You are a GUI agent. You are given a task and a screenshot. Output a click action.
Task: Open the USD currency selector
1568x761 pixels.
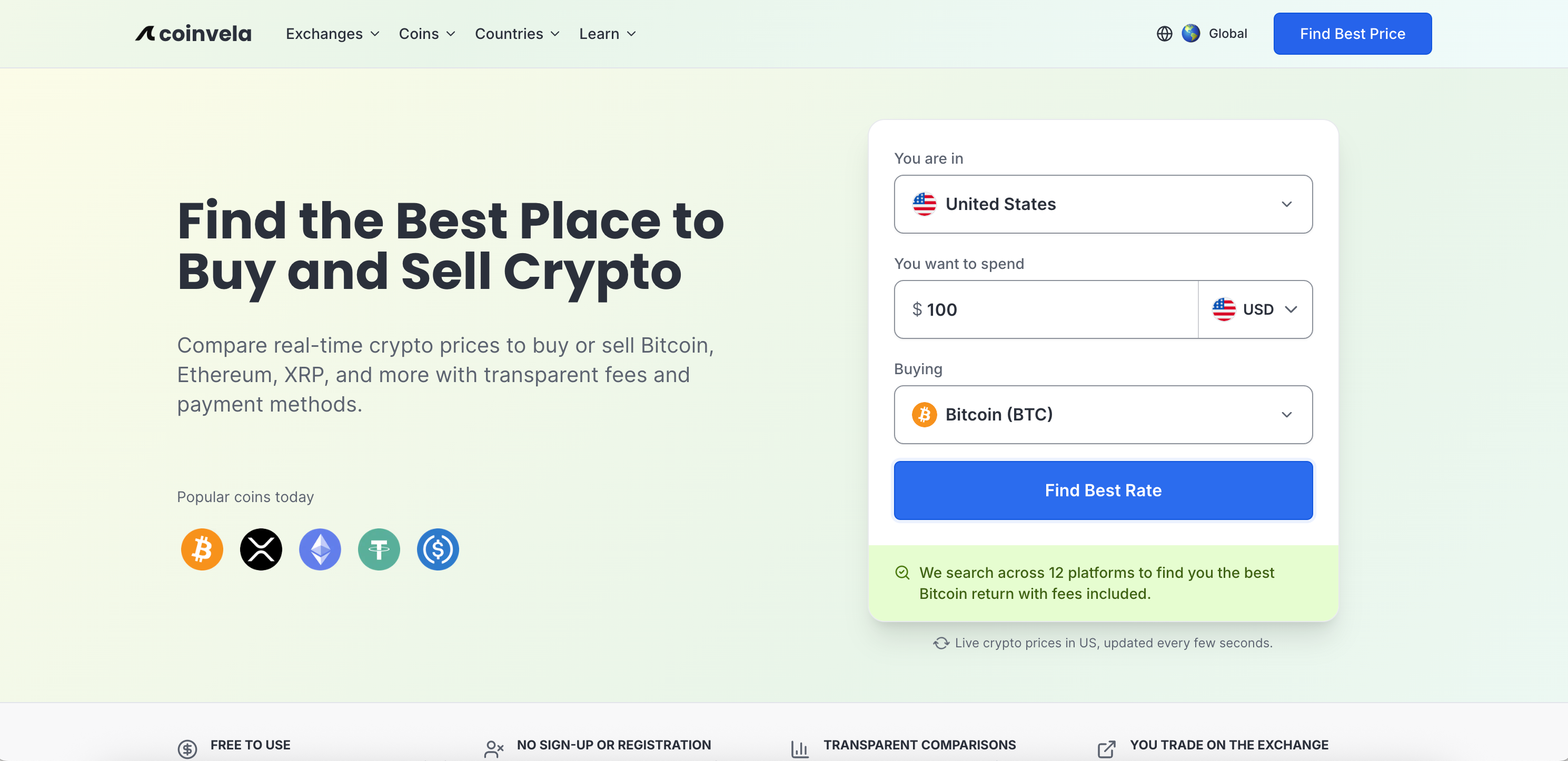(1256, 309)
